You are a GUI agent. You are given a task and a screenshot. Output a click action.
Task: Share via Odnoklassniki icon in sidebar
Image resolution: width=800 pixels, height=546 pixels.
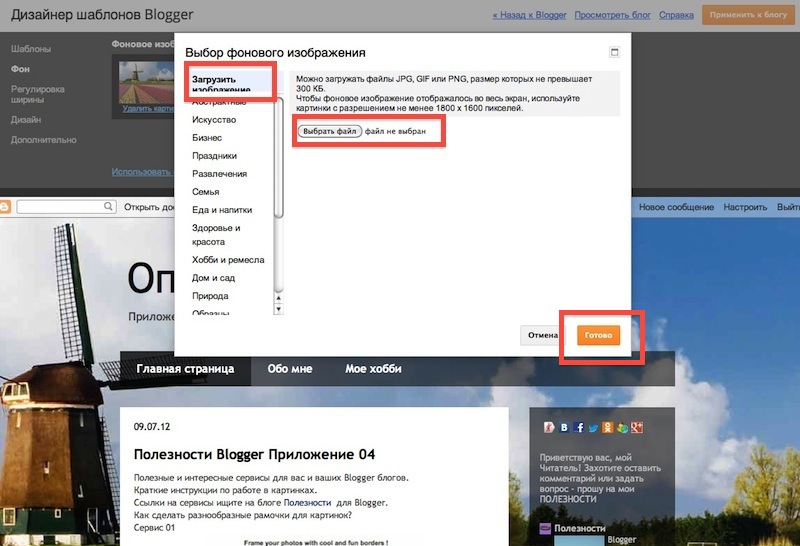pos(607,427)
